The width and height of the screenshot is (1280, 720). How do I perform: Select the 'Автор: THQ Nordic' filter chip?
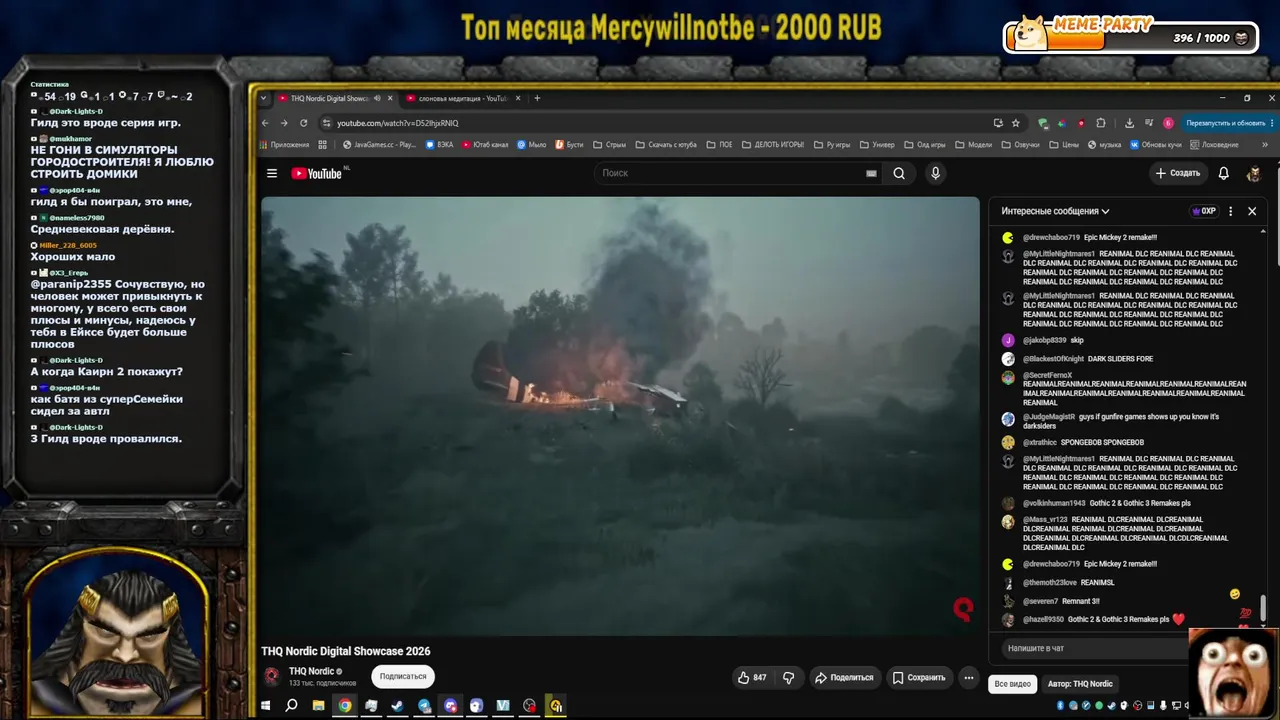click(x=1080, y=684)
